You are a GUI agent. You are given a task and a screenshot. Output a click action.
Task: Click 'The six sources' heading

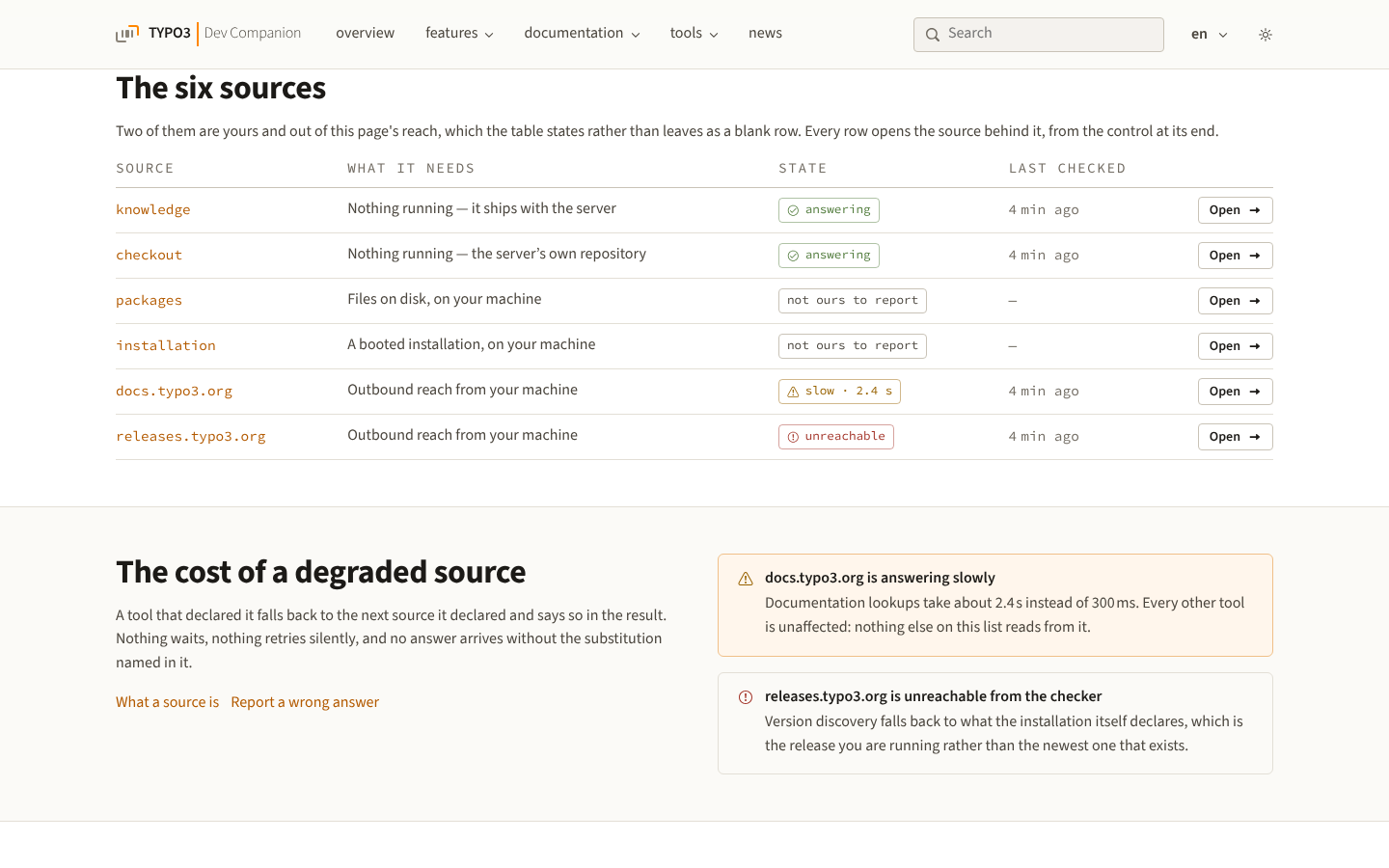tap(221, 88)
